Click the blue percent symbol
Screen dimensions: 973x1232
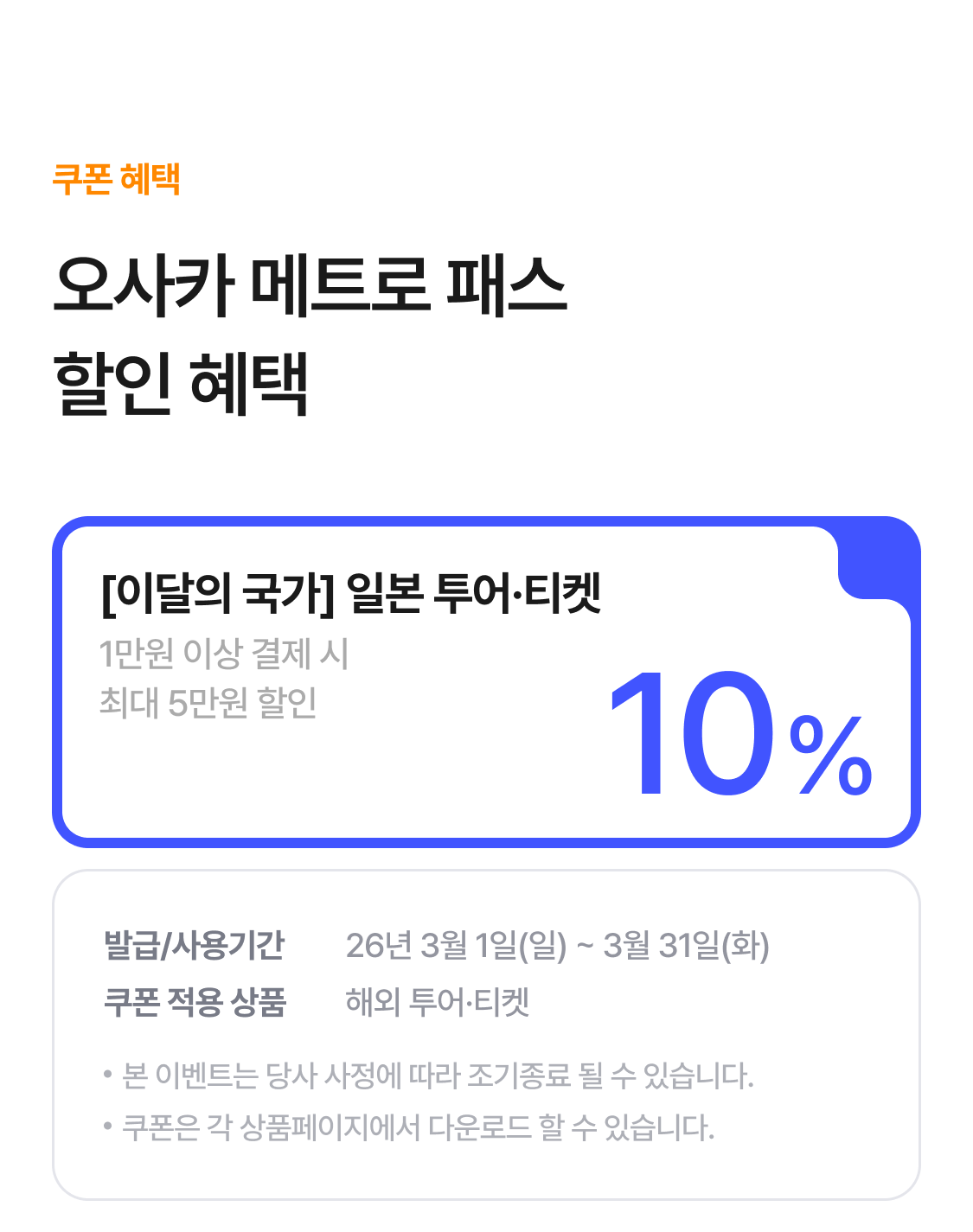pyautogui.click(x=830, y=756)
